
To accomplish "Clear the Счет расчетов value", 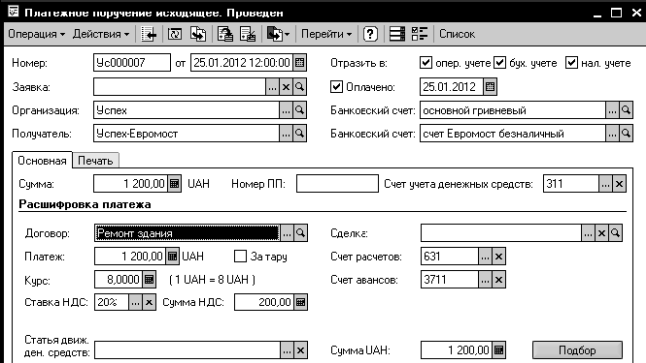I will click(x=499, y=256).
